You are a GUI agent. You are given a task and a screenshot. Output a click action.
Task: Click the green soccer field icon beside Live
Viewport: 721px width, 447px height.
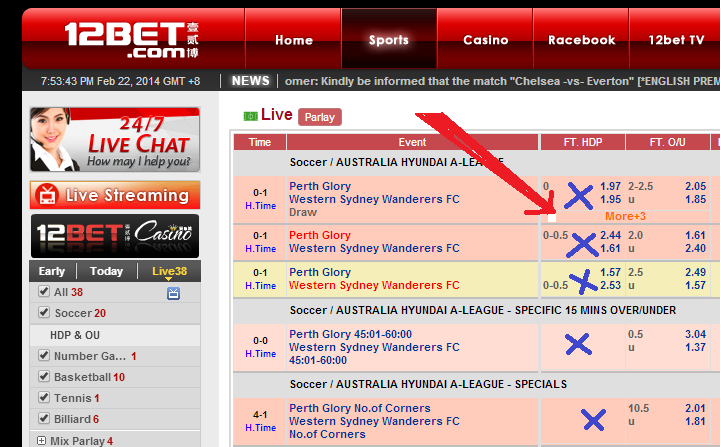[250, 116]
